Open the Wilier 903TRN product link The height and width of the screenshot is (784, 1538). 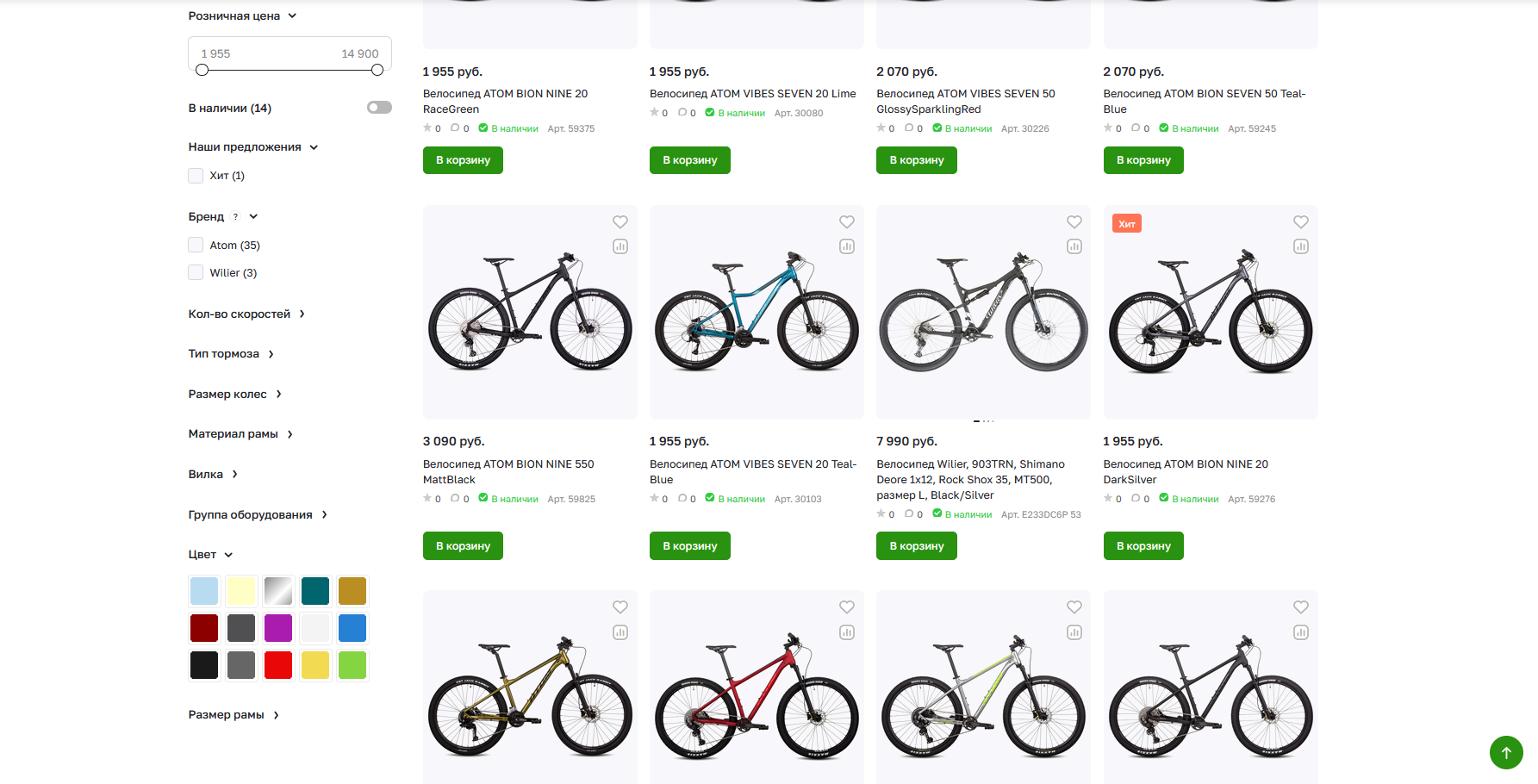[x=970, y=480]
